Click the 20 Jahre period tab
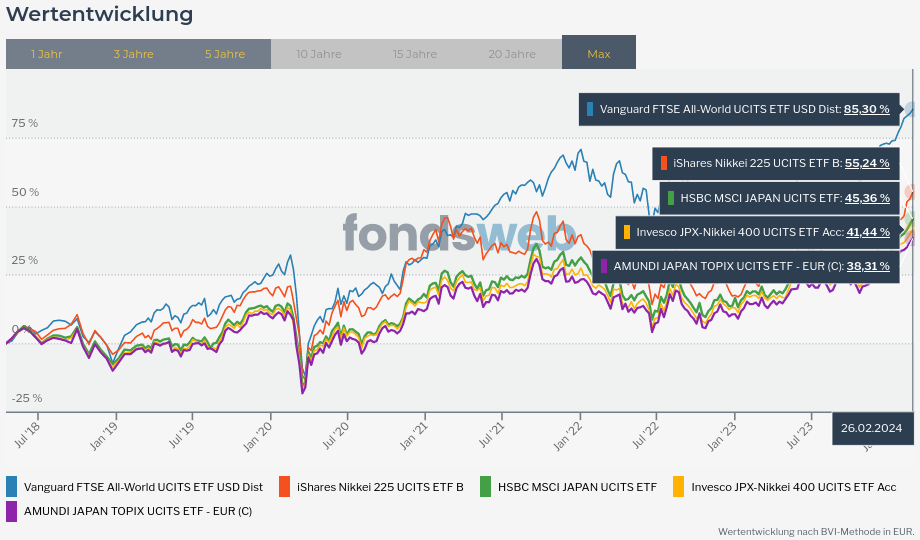The image size is (920, 540). (512, 54)
